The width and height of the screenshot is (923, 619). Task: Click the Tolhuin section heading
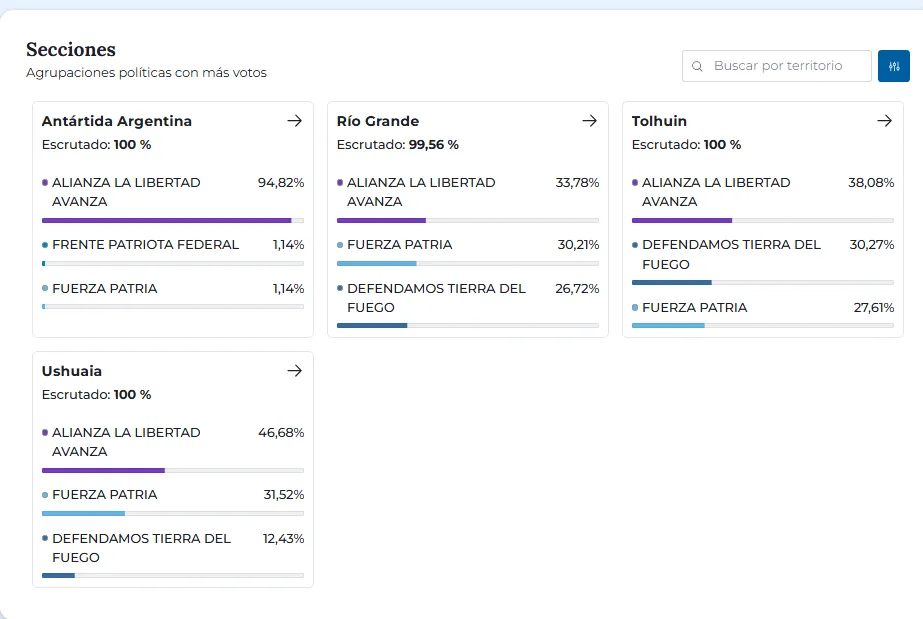coord(659,121)
